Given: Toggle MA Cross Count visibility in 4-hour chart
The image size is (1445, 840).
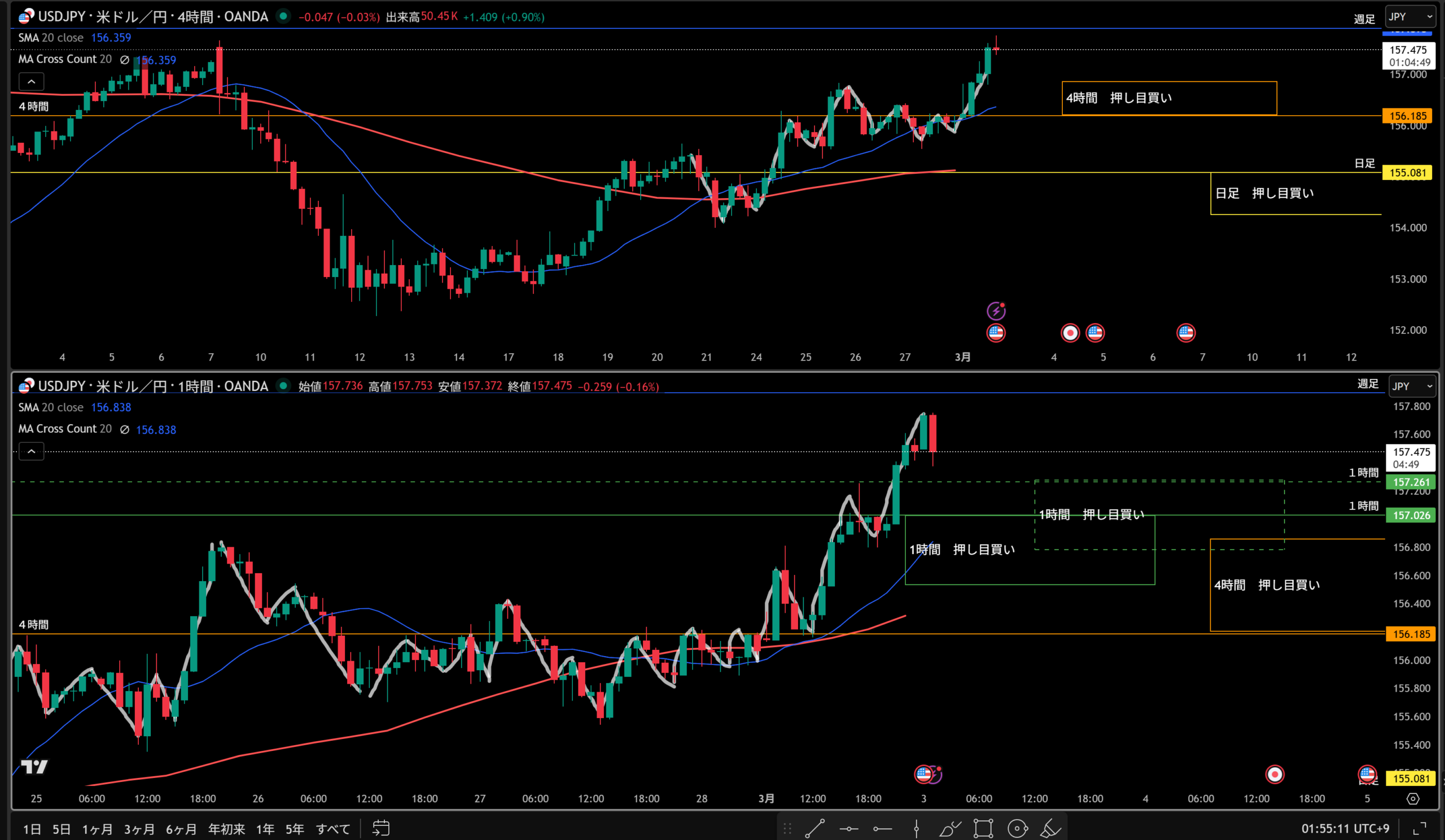Looking at the screenshot, I should click(x=124, y=60).
